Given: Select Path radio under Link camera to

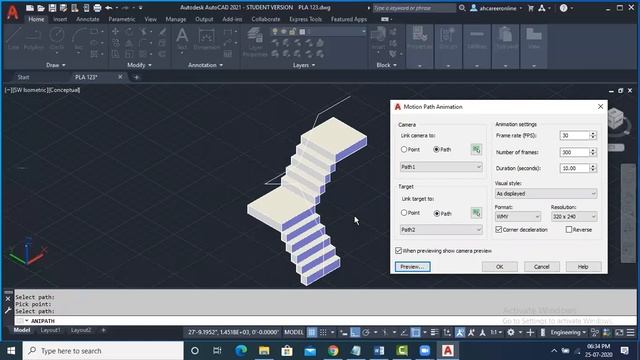Looking at the screenshot, I should tap(436, 149).
